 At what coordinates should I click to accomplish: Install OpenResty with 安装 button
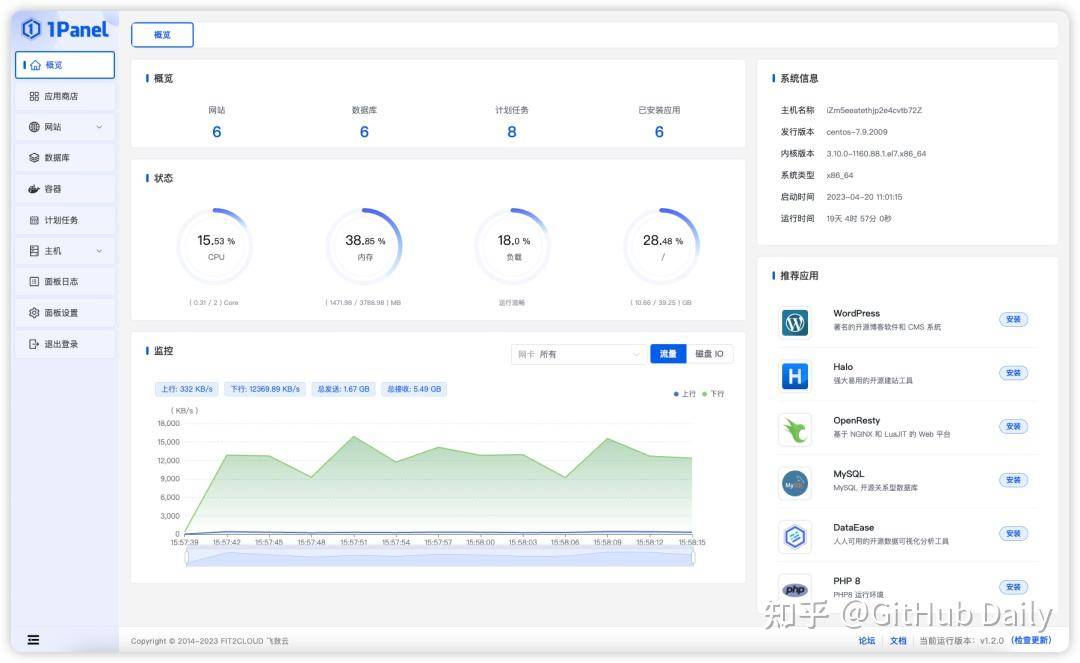(x=1012, y=427)
